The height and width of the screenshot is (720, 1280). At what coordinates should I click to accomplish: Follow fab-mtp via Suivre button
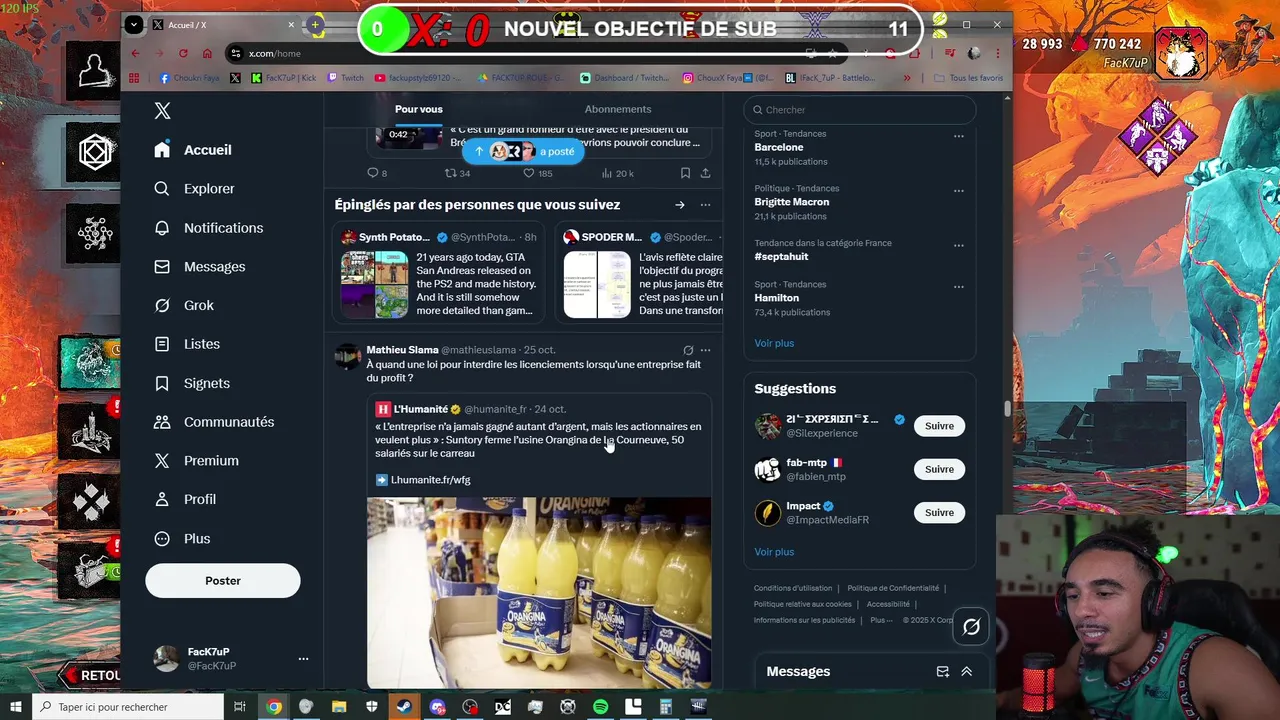click(x=939, y=469)
